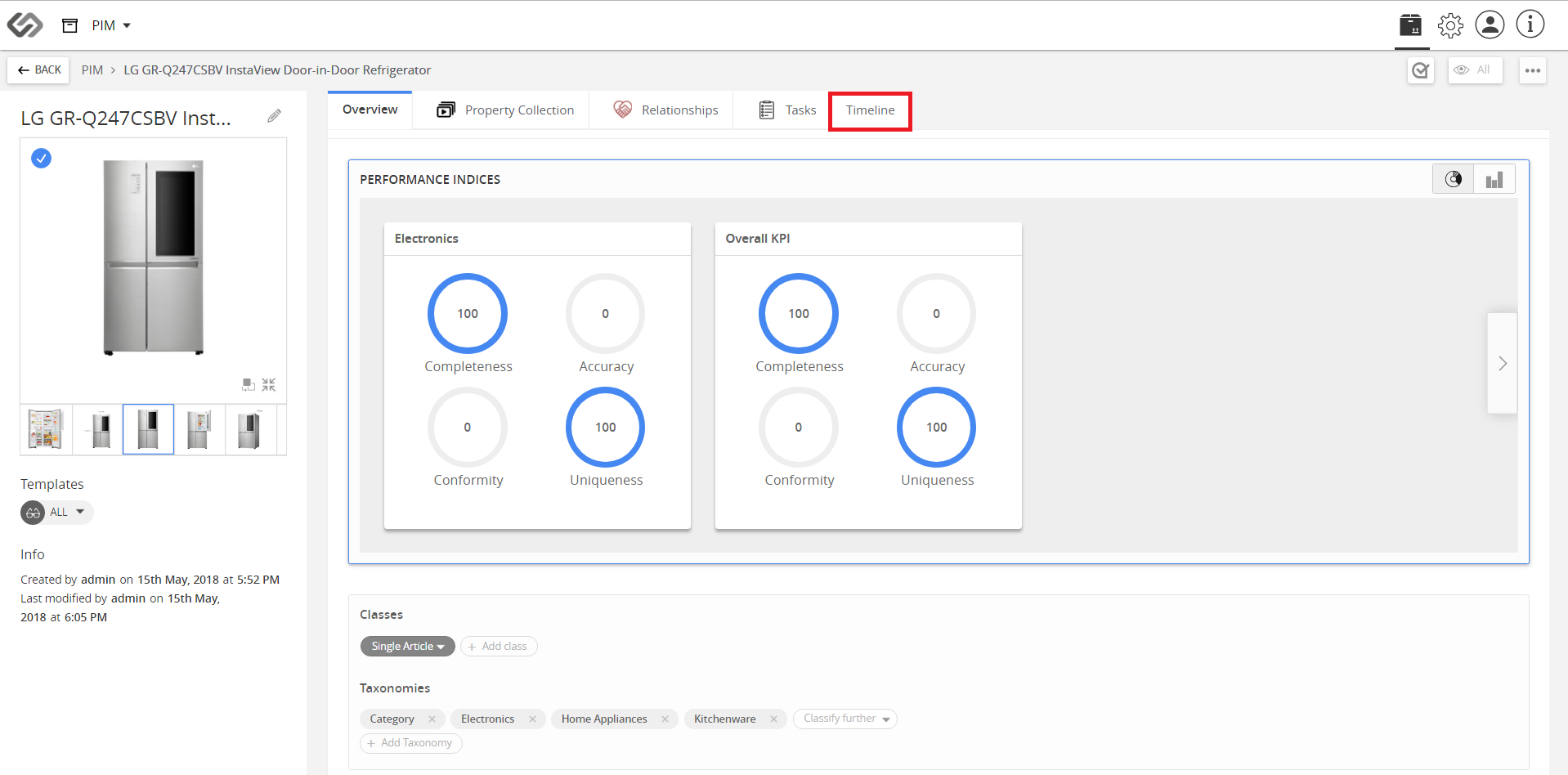
Task: Open the Templates ALL dropdown
Action: tap(57, 513)
